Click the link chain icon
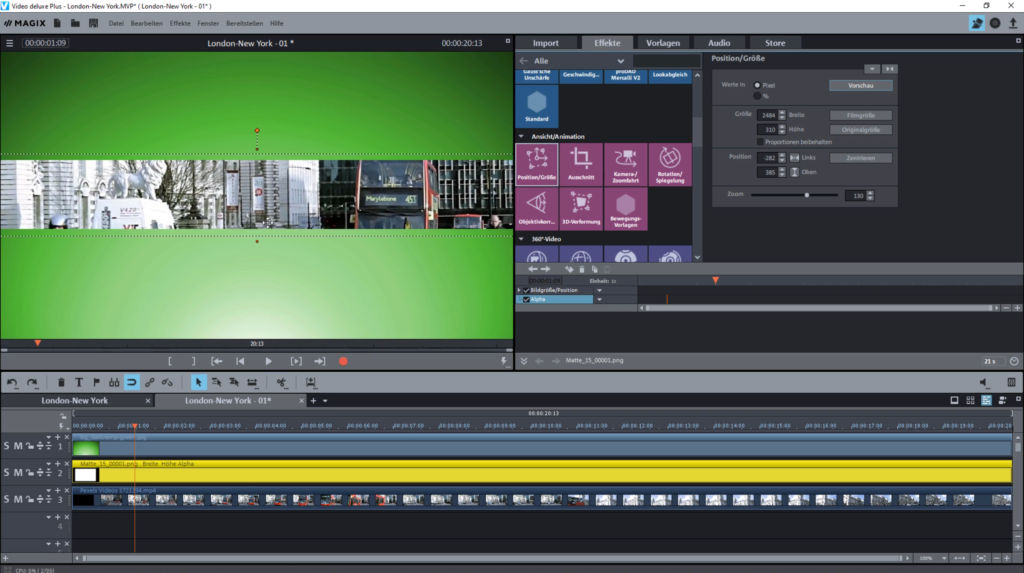 (150, 382)
